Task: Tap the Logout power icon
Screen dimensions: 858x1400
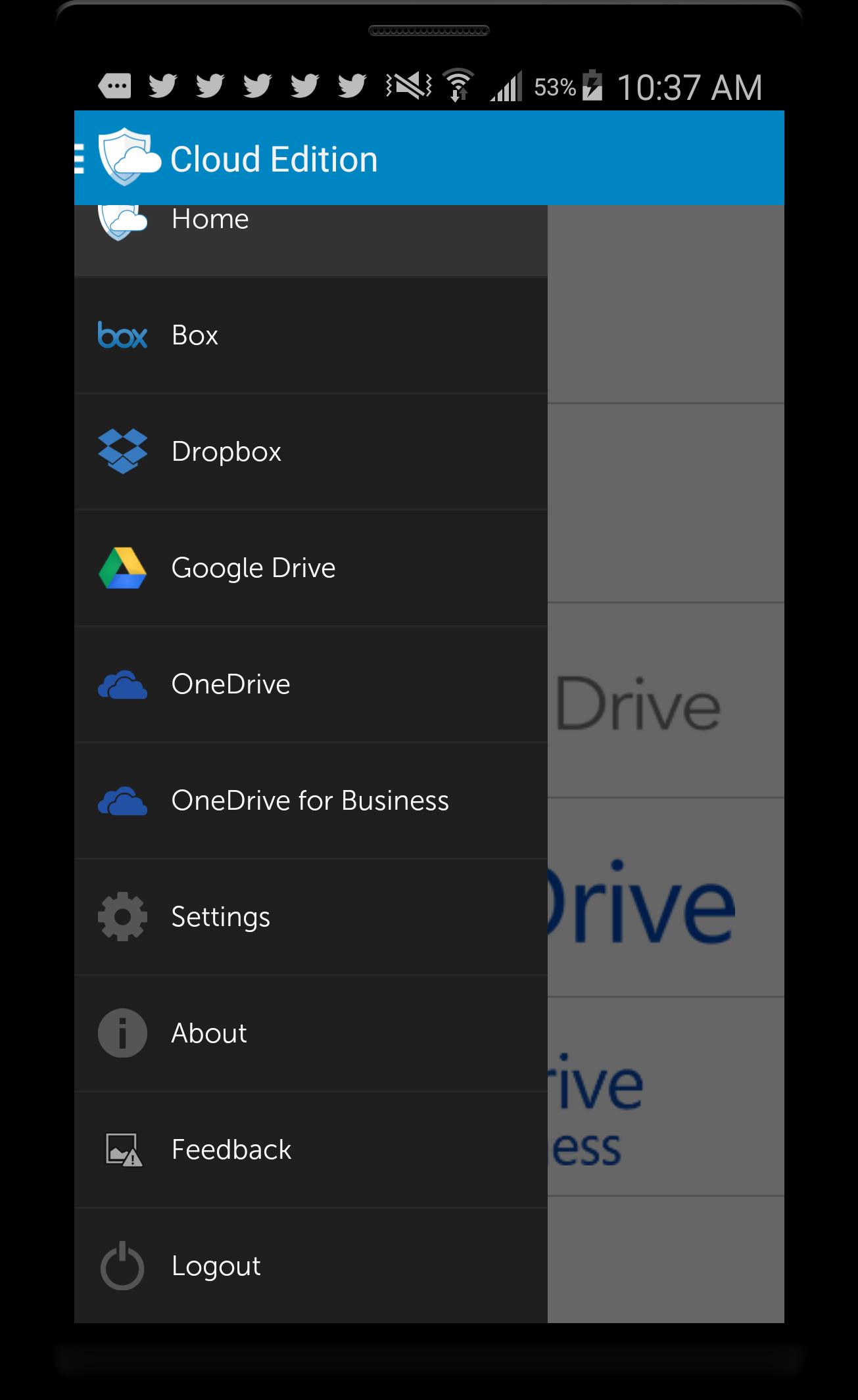Action: pos(122,1266)
